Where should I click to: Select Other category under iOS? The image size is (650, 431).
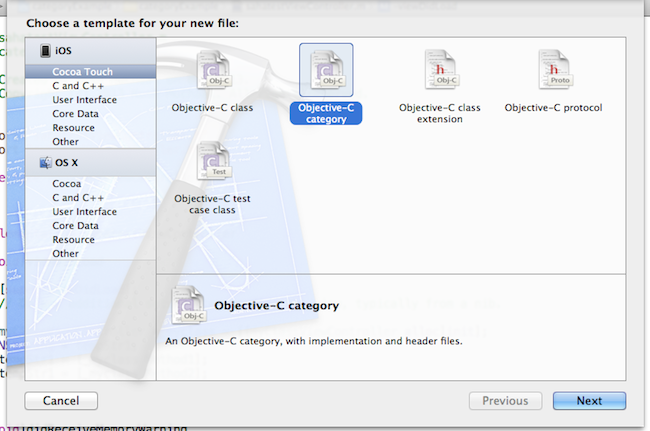point(90,142)
